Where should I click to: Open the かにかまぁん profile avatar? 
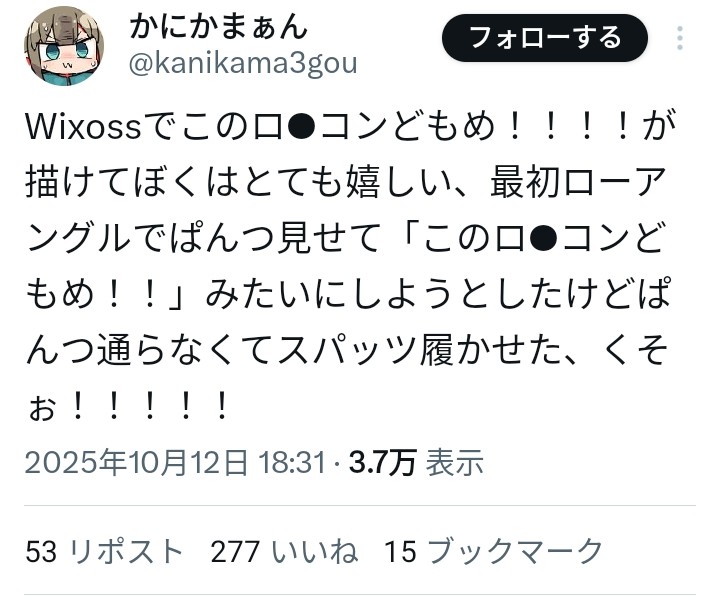(64, 45)
